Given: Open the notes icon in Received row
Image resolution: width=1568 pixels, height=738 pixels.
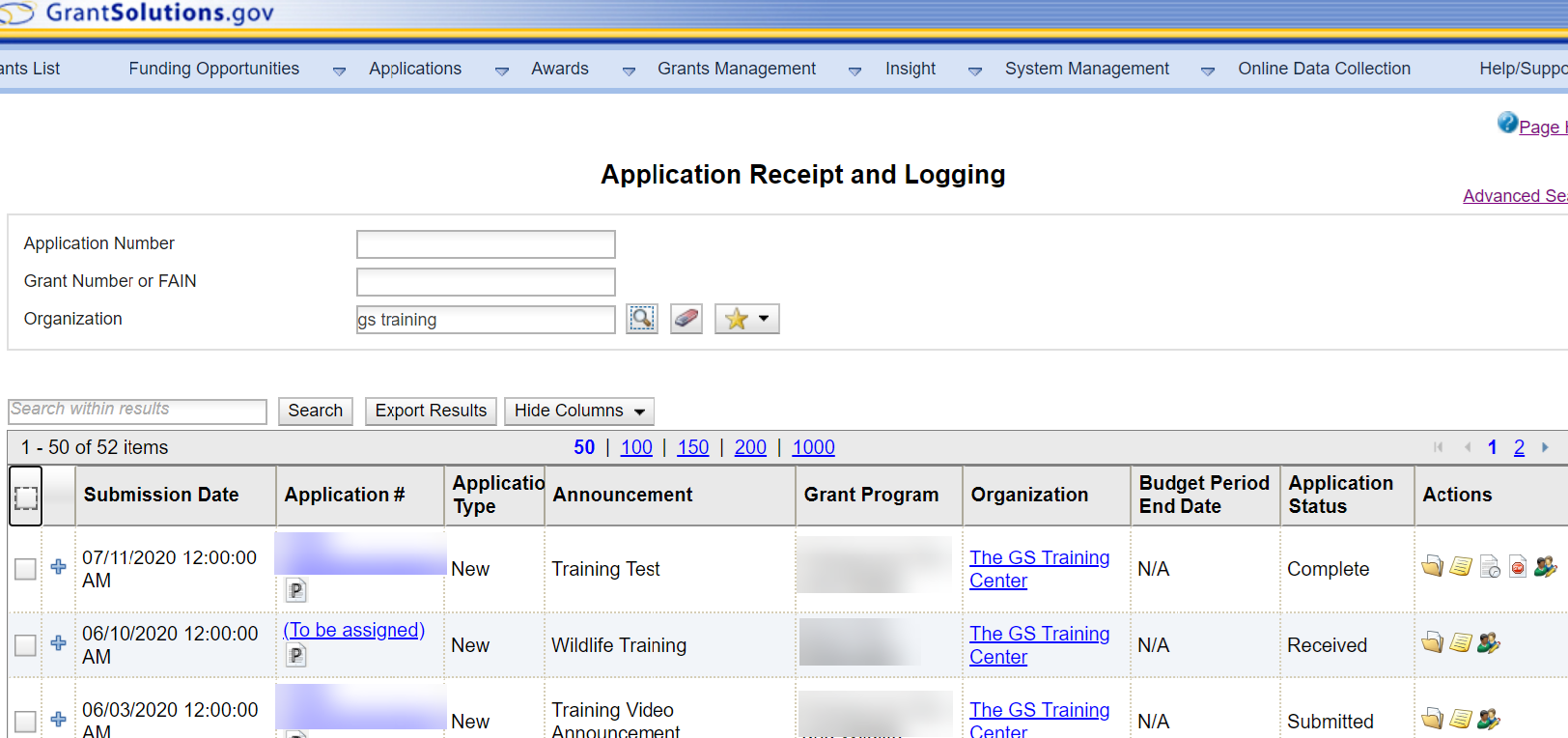Looking at the screenshot, I should [x=1461, y=643].
